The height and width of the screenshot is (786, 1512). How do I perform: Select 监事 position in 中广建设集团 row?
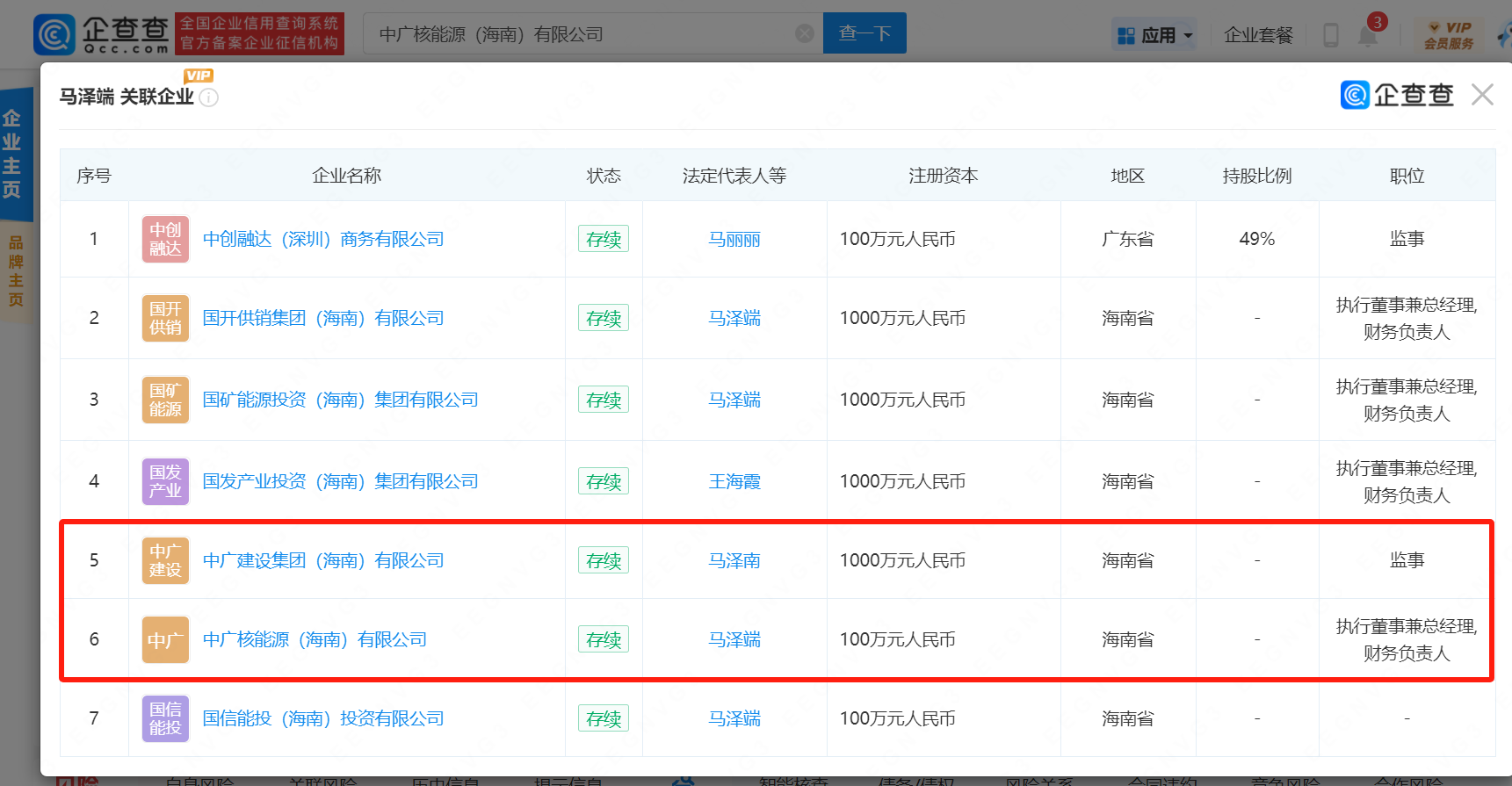point(1407,560)
